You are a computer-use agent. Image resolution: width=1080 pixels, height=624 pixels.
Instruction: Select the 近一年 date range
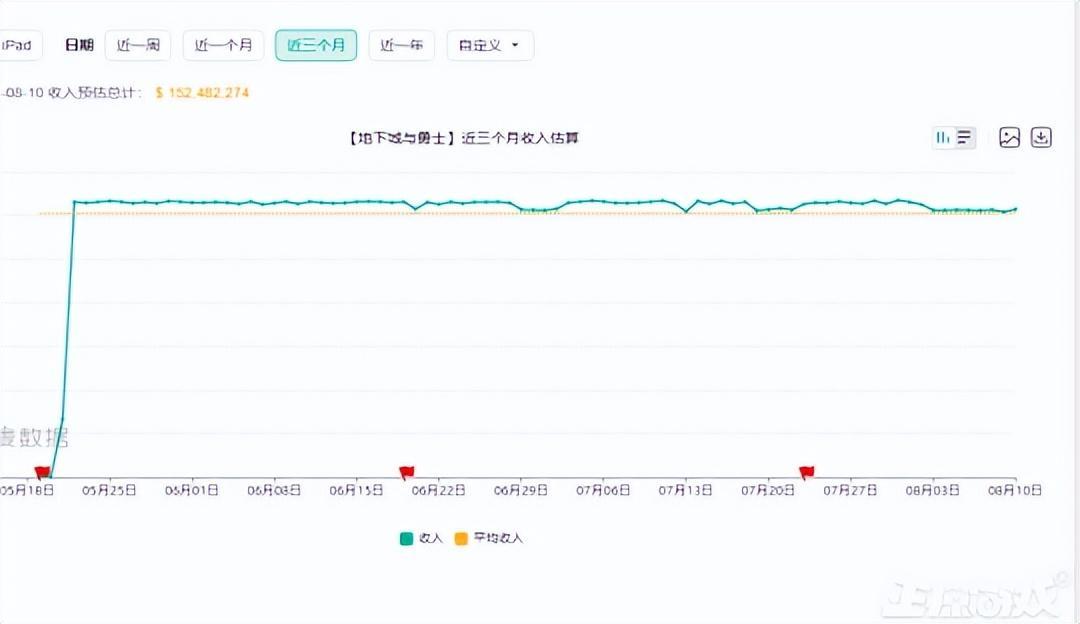click(x=401, y=45)
